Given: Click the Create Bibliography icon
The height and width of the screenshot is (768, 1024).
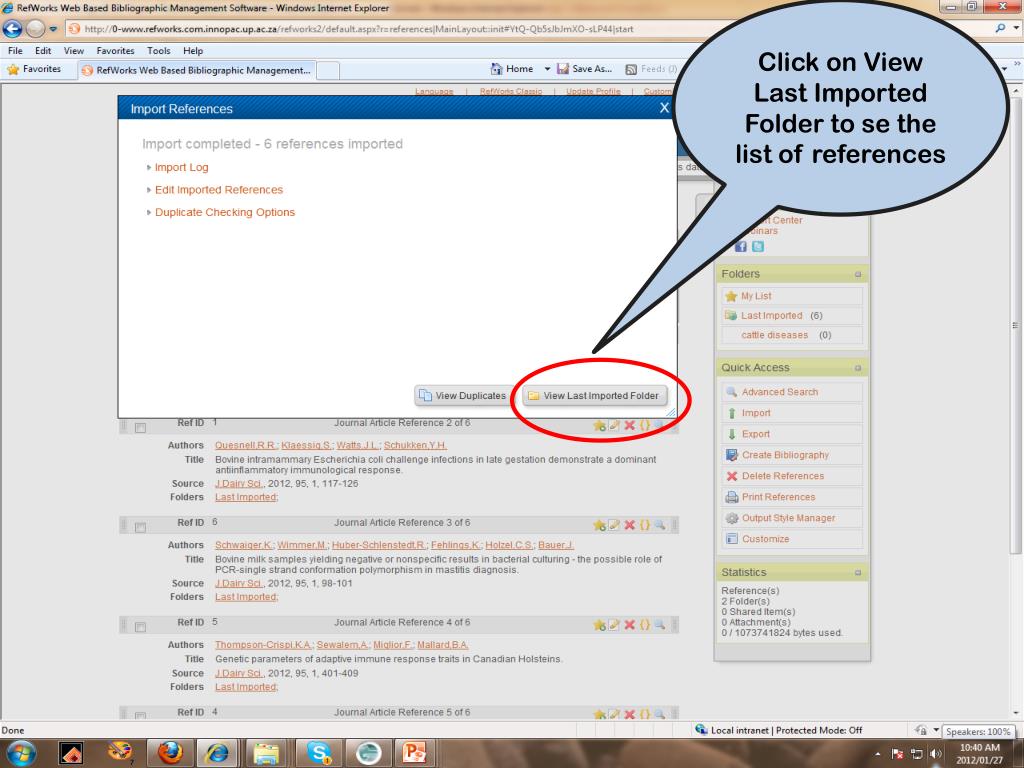Looking at the screenshot, I should pos(731,455).
